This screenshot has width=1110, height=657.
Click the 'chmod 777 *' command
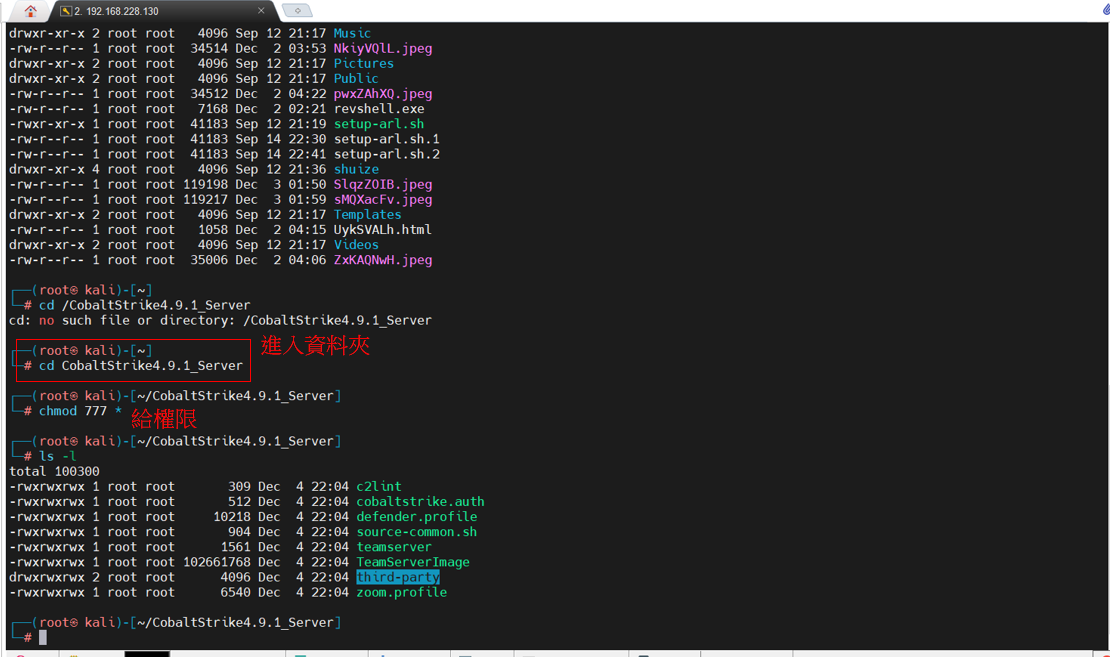tap(80, 411)
